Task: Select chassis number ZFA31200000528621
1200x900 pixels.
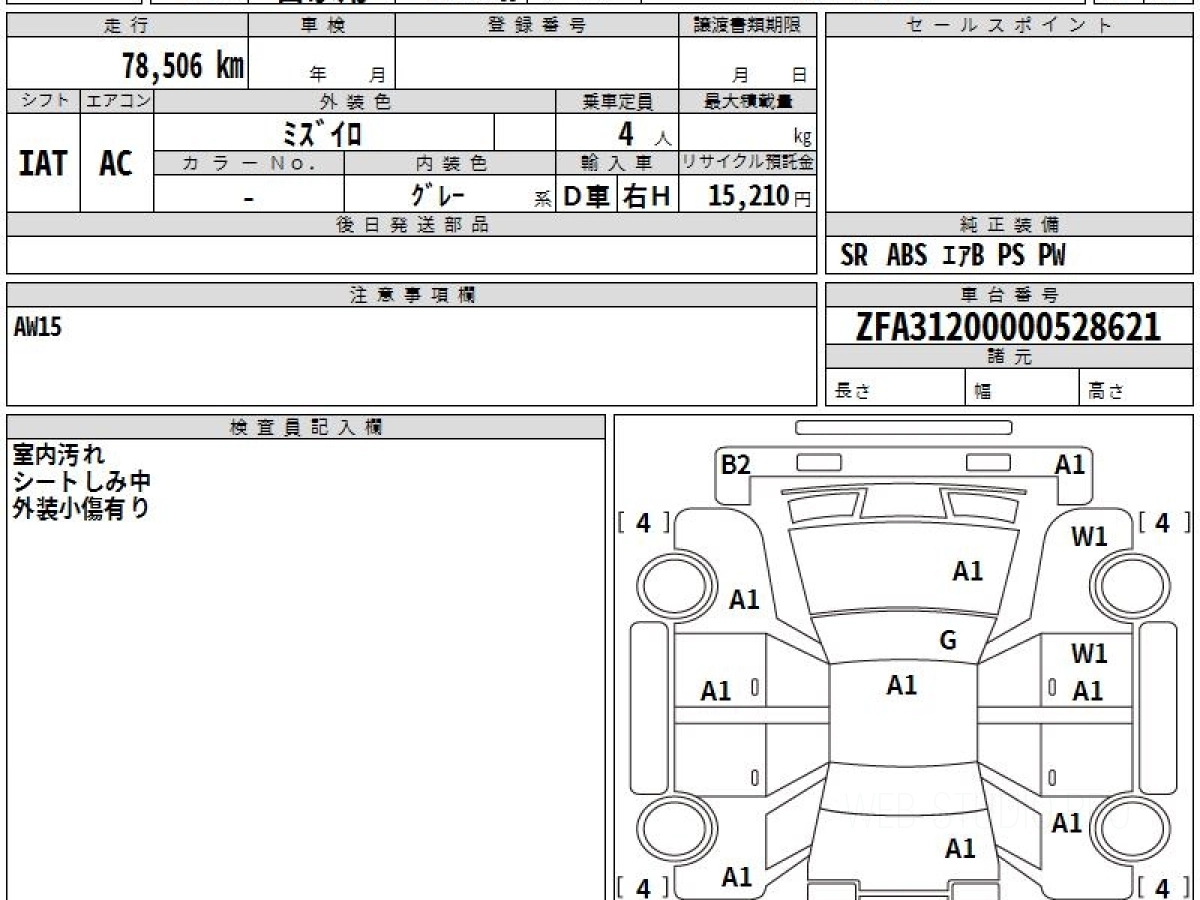Action: click(x=1009, y=326)
